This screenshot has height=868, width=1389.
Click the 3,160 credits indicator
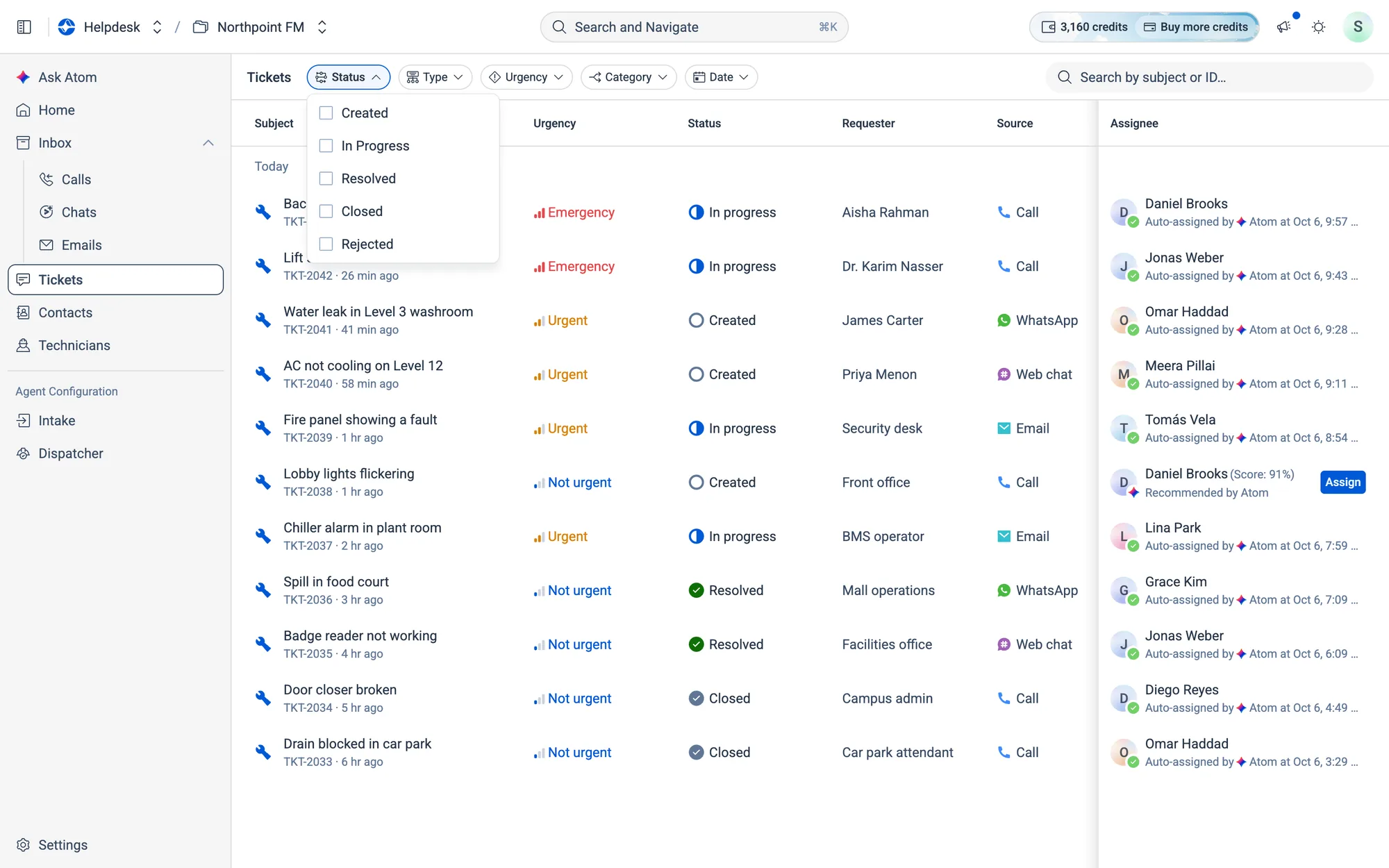point(1083,27)
